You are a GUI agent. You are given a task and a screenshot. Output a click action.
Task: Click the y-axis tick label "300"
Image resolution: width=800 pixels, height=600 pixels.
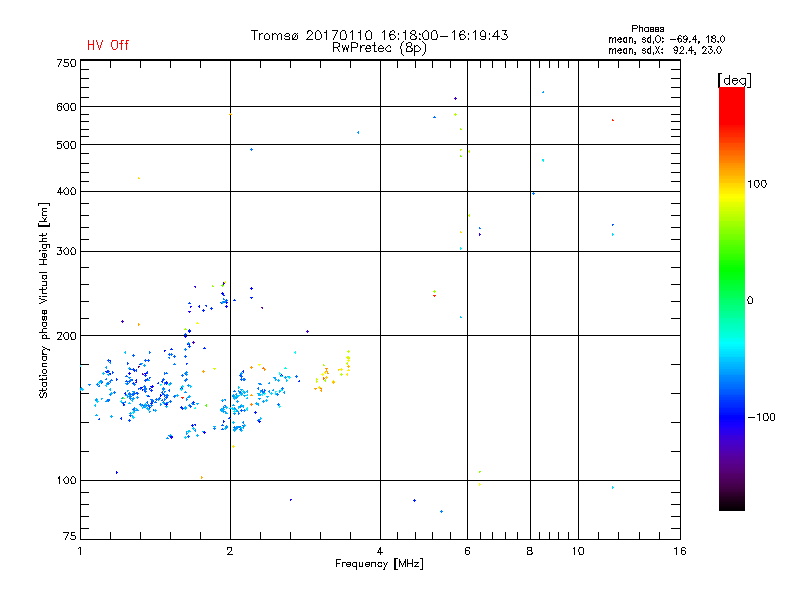[66, 252]
